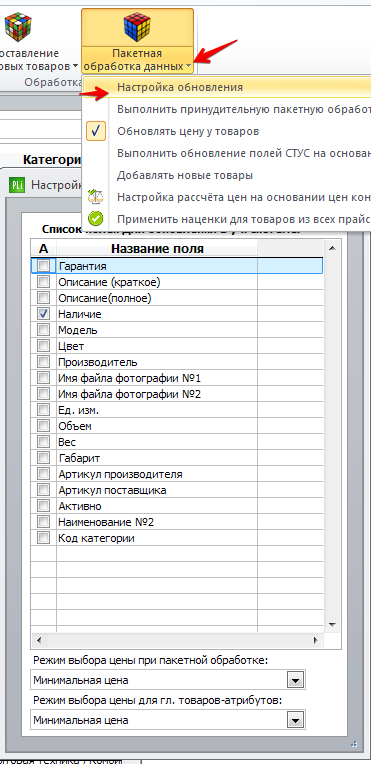Select the Наличие row text
The width and height of the screenshot is (371, 764).
click(80, 314)
